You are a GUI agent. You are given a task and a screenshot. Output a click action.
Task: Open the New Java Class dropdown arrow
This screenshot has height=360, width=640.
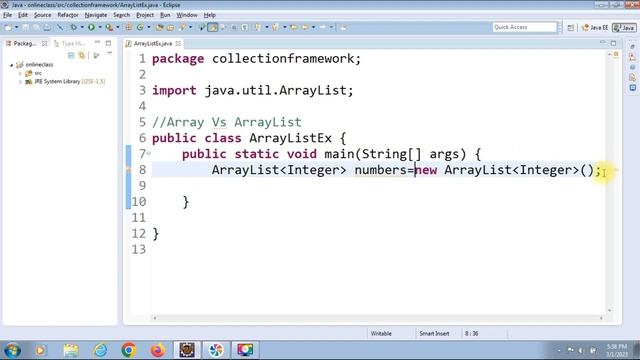(x=149, y=27)
